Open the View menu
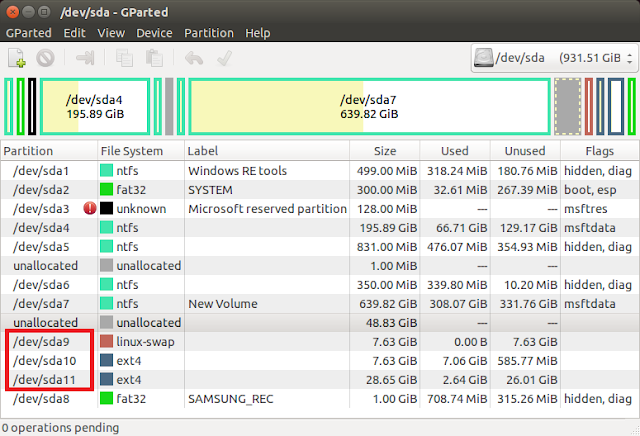The height and width of the screenshot is (436, 640). pyautogui.click(x=111, y=33)
